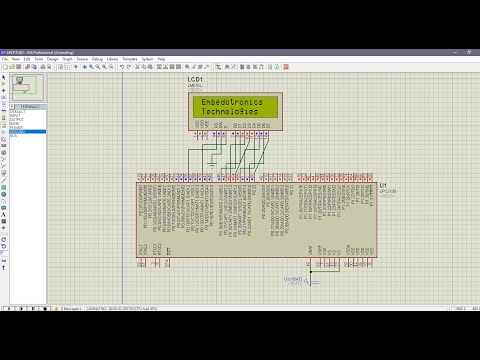This screenshot has height=360, width=480.
Task: Select the Selection Mode arrow tool
Action: coord(4,77)
